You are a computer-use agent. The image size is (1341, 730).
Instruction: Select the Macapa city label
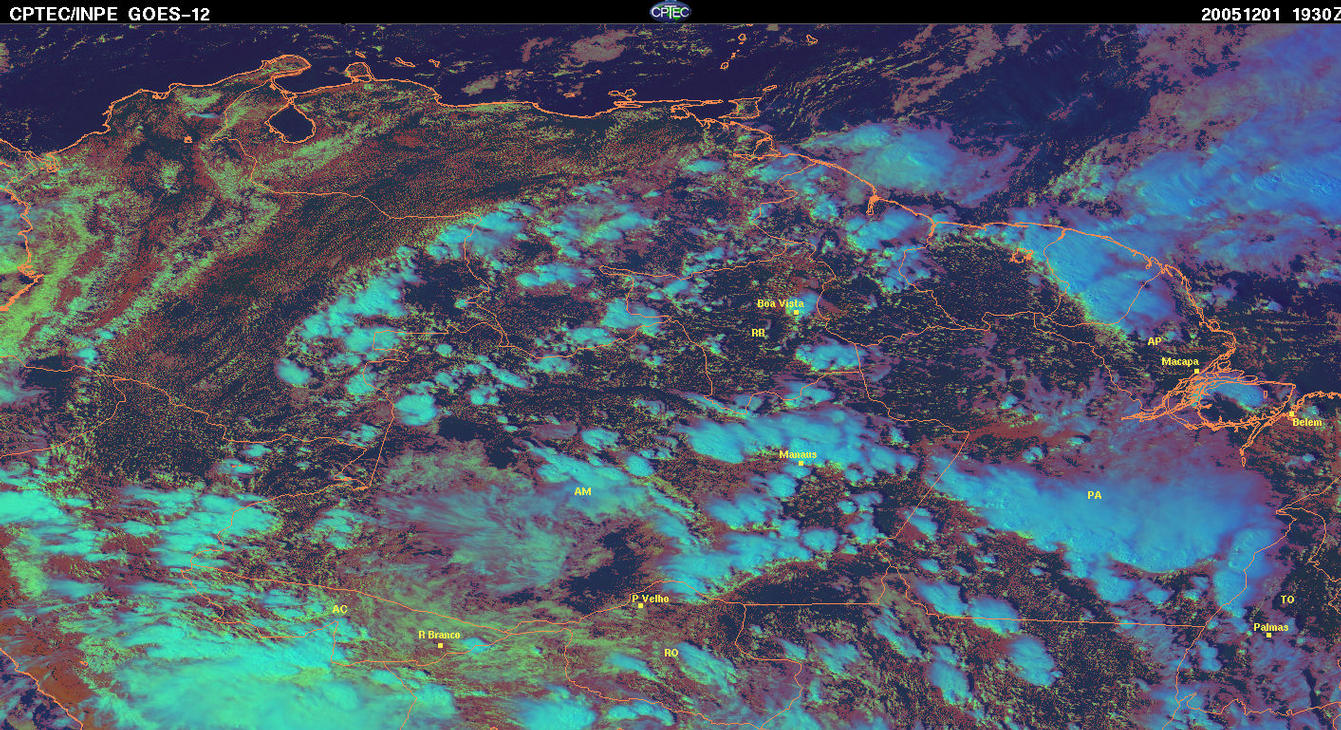[x=1180, y=361]
